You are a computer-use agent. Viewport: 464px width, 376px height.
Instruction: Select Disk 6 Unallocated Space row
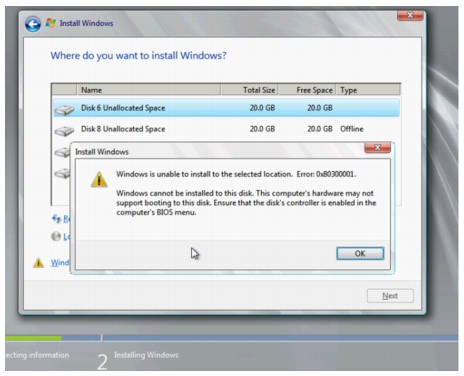pyautogui.click(x=226, y=108)
